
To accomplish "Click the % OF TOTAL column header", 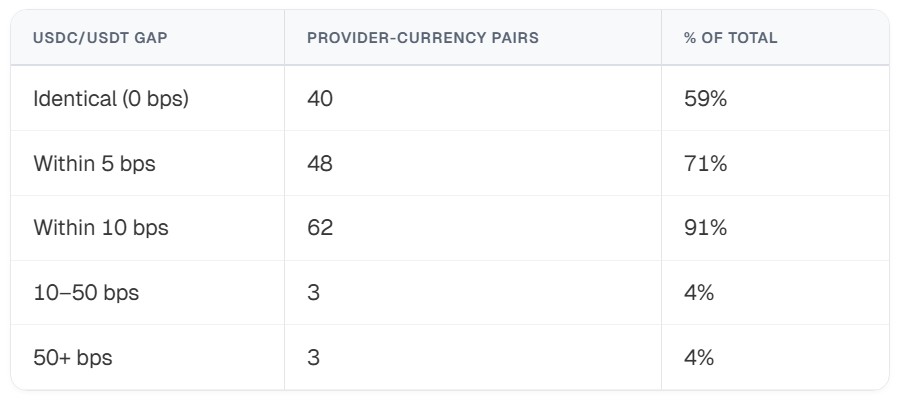I will (730, 38).
